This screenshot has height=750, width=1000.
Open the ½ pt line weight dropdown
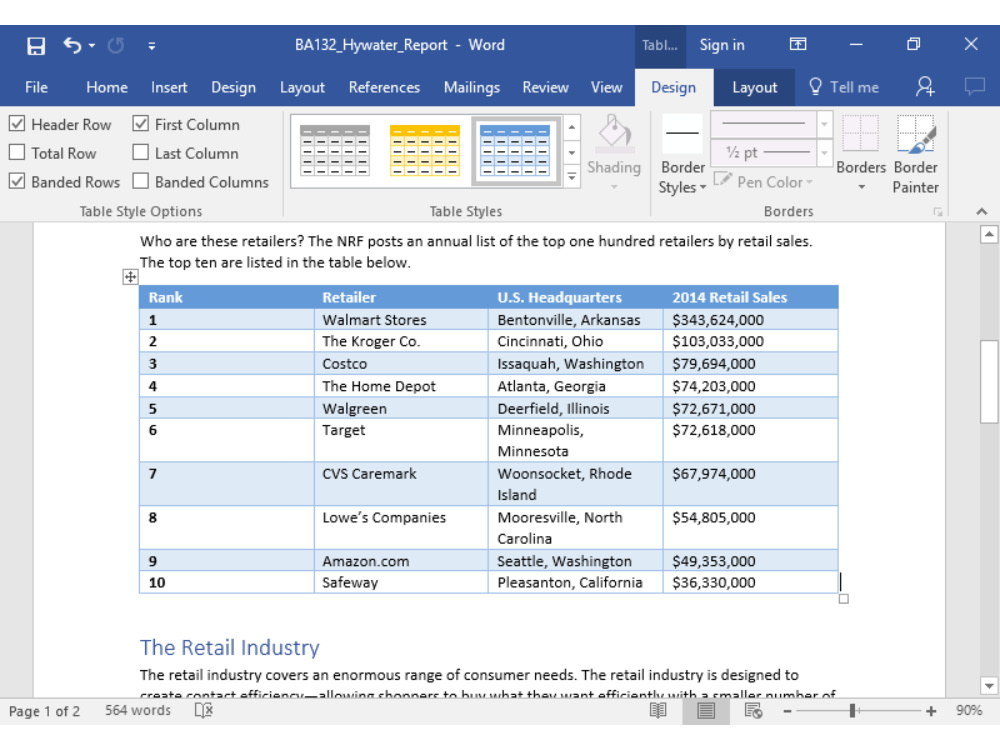[x=825, y=152]
